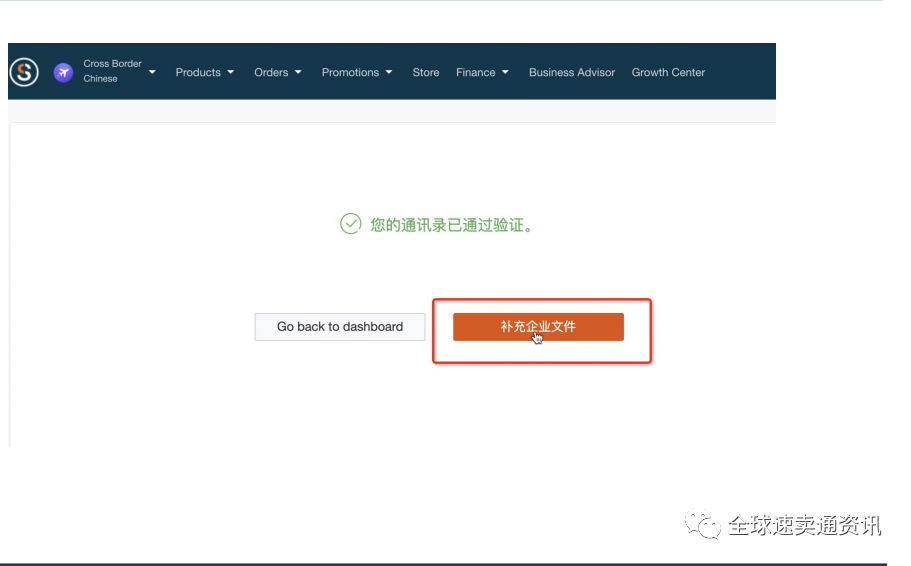
Task: Open the Promotions menu
Action: pyautogui.click(x=350, y=72)
